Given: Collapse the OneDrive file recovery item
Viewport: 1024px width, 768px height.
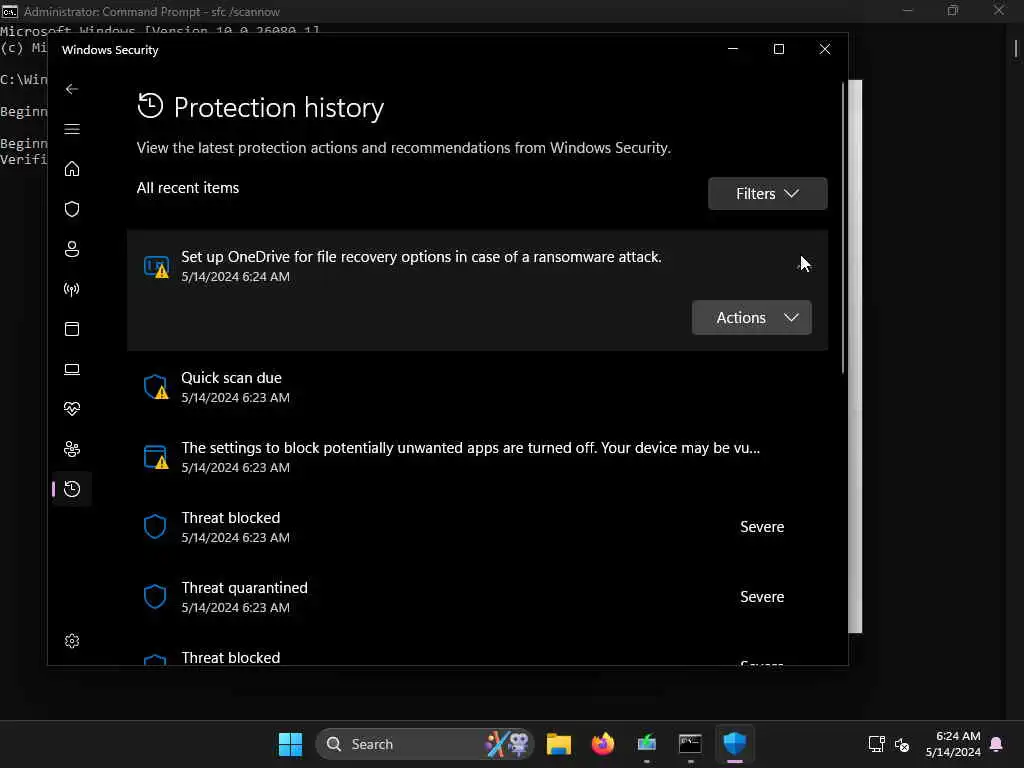Looking at the screenshot, I should (x=477, y=266).
